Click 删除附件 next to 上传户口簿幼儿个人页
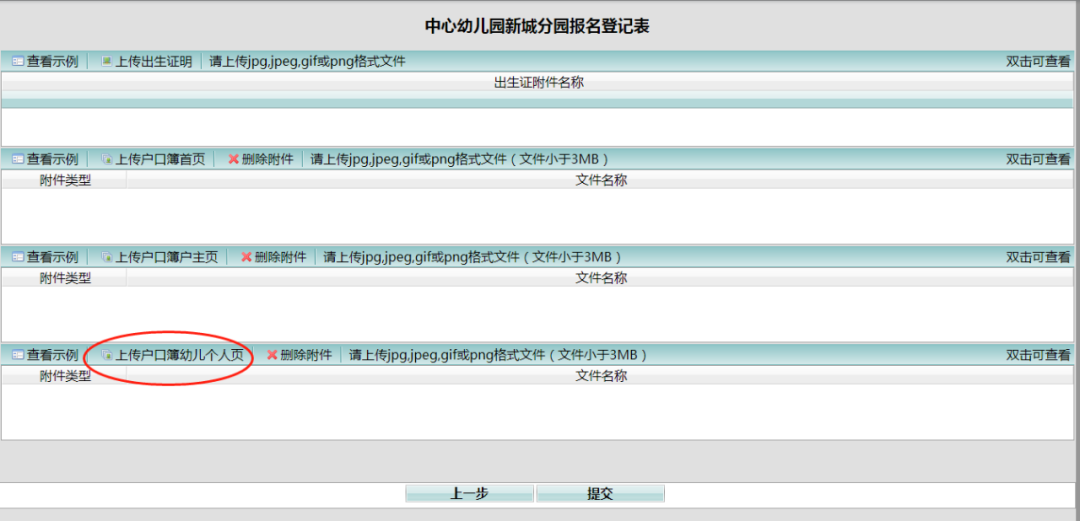1080x521 pixels. [299, 355]
